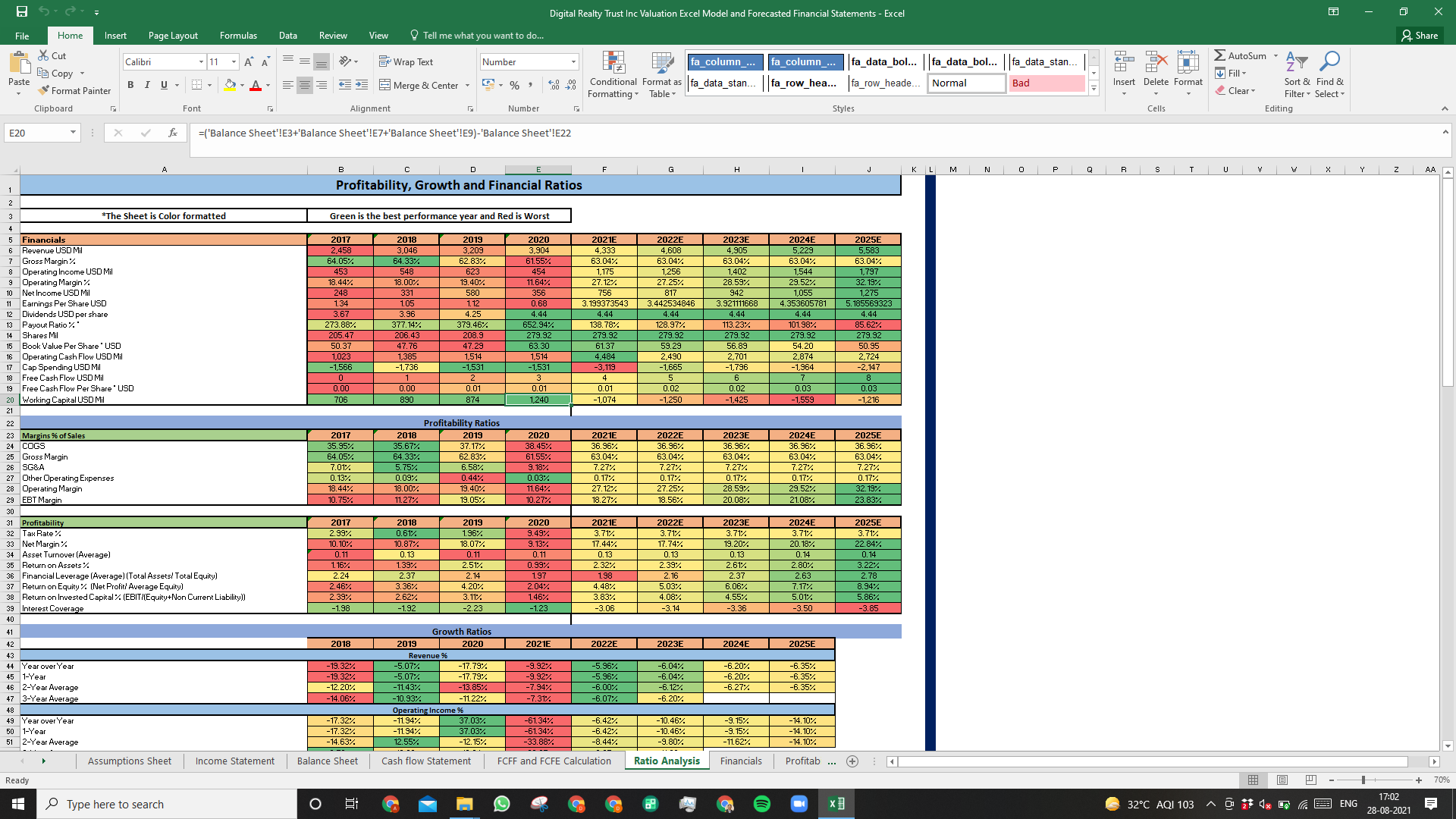Screen dimensions: 1456x819
Task: Open WhatsApp from the taskbar
Action: pyautogui.click(x=501, y=804)
